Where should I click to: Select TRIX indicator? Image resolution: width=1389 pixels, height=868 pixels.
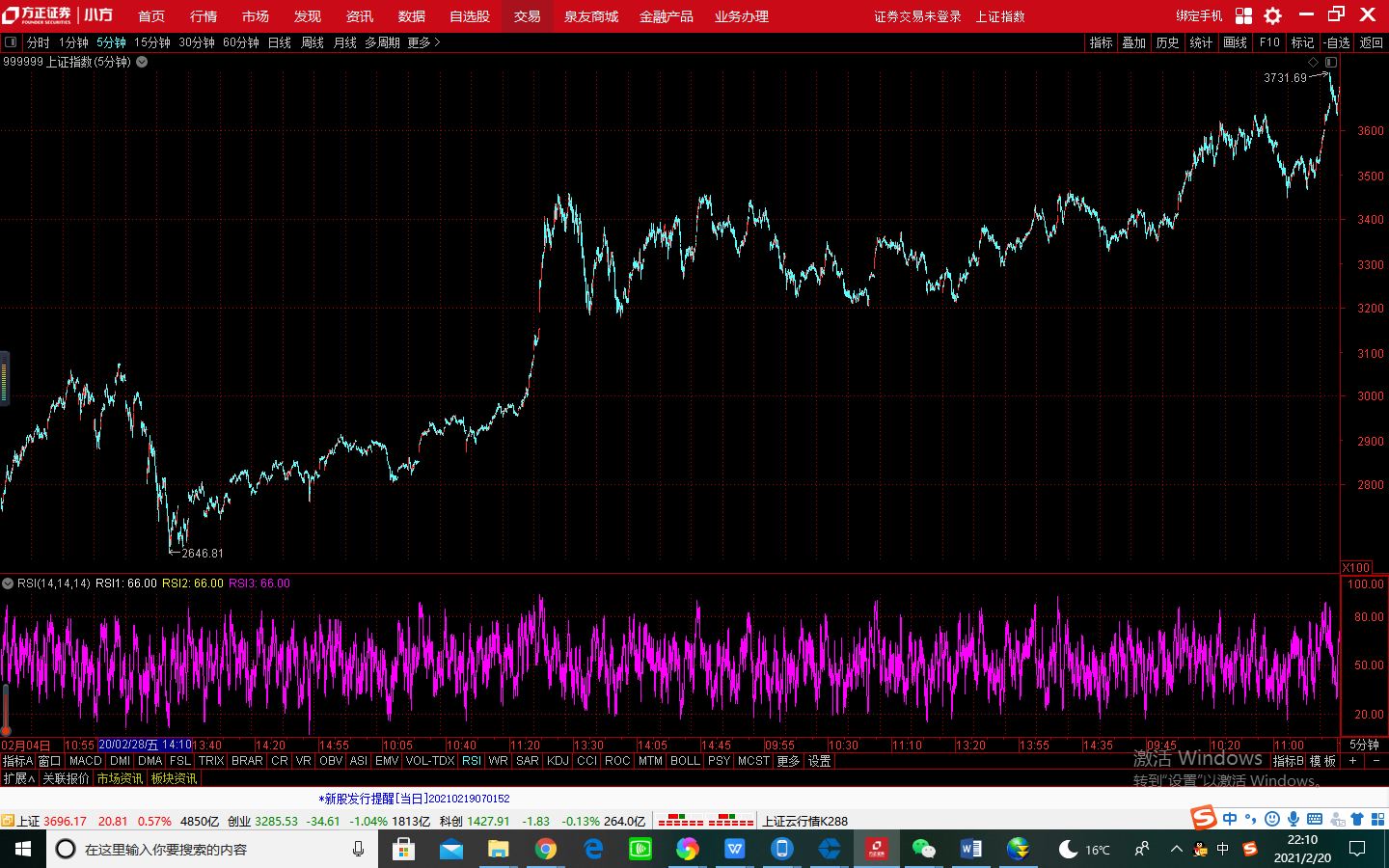point(211,761)
